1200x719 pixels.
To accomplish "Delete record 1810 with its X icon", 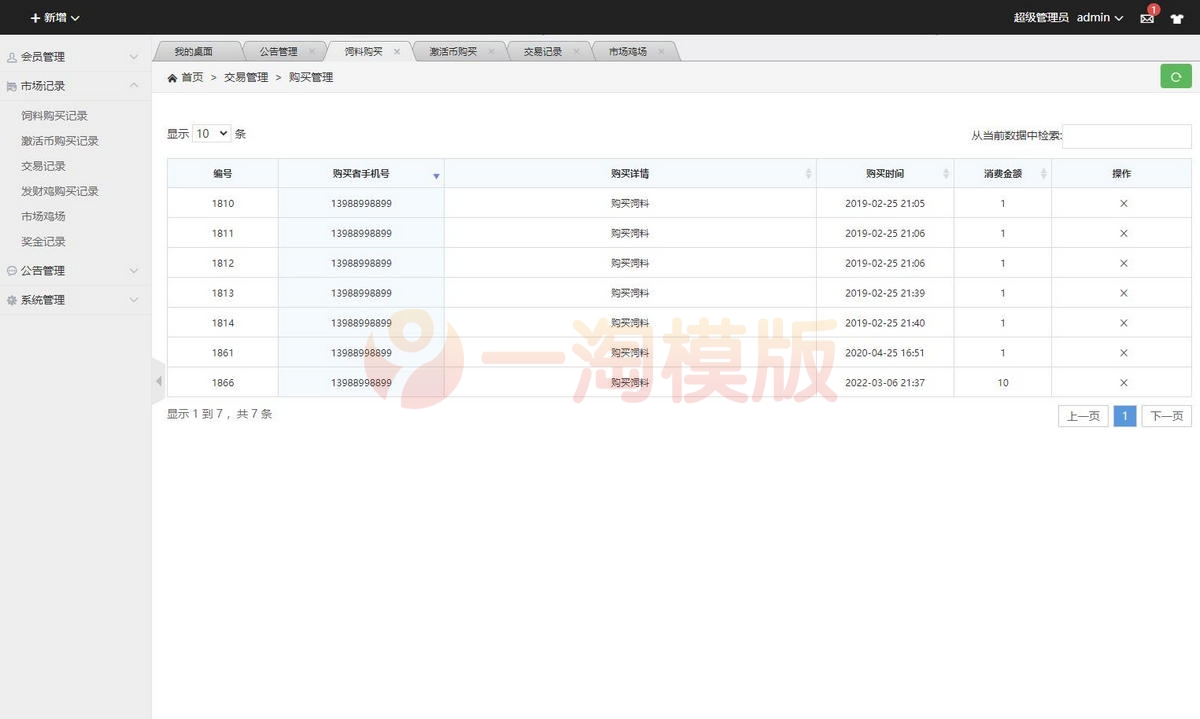I will 1123,203.
